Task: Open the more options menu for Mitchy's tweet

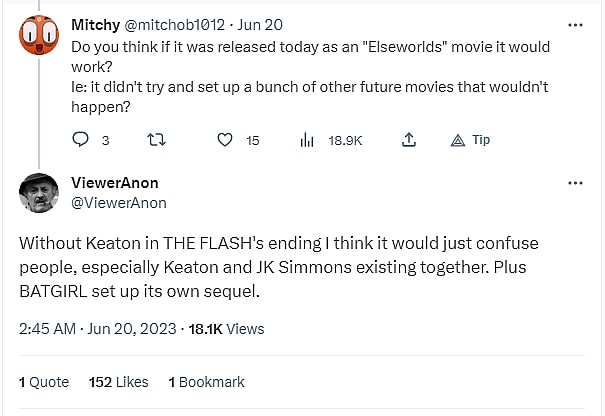Action: [x=575, y=23]
